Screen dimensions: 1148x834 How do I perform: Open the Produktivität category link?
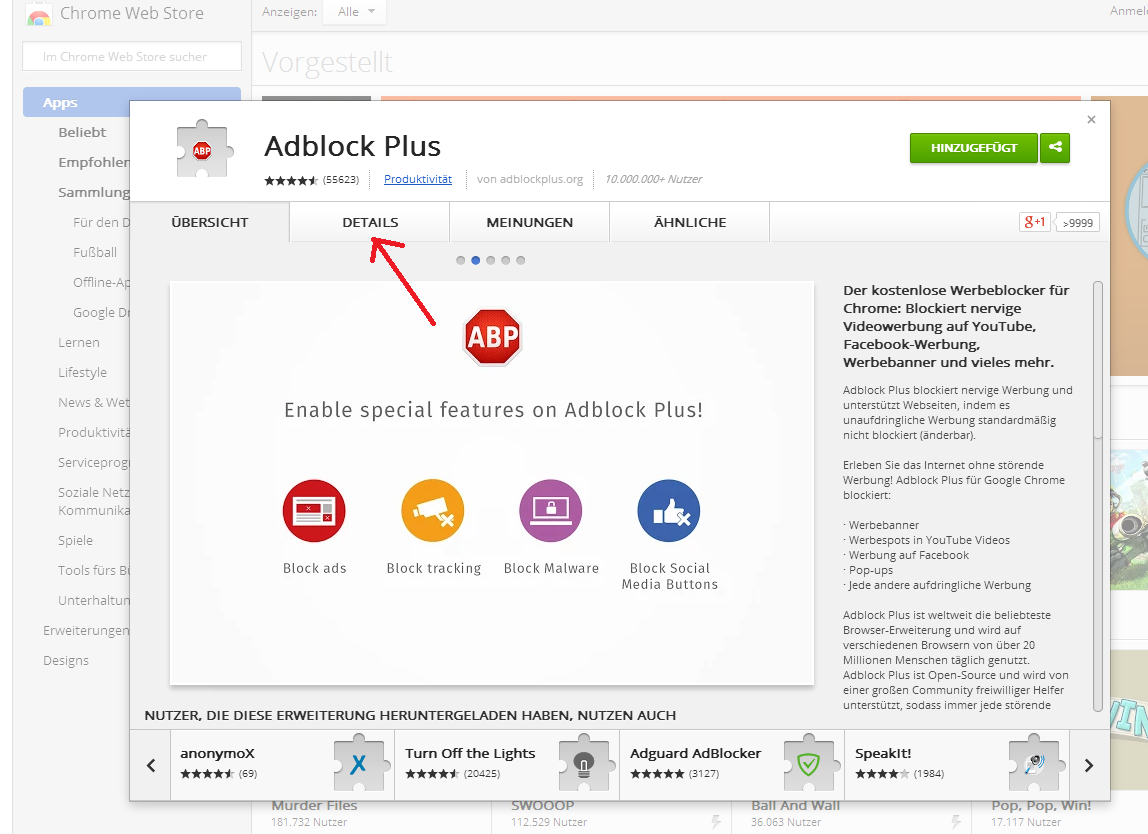coord(417,179)
